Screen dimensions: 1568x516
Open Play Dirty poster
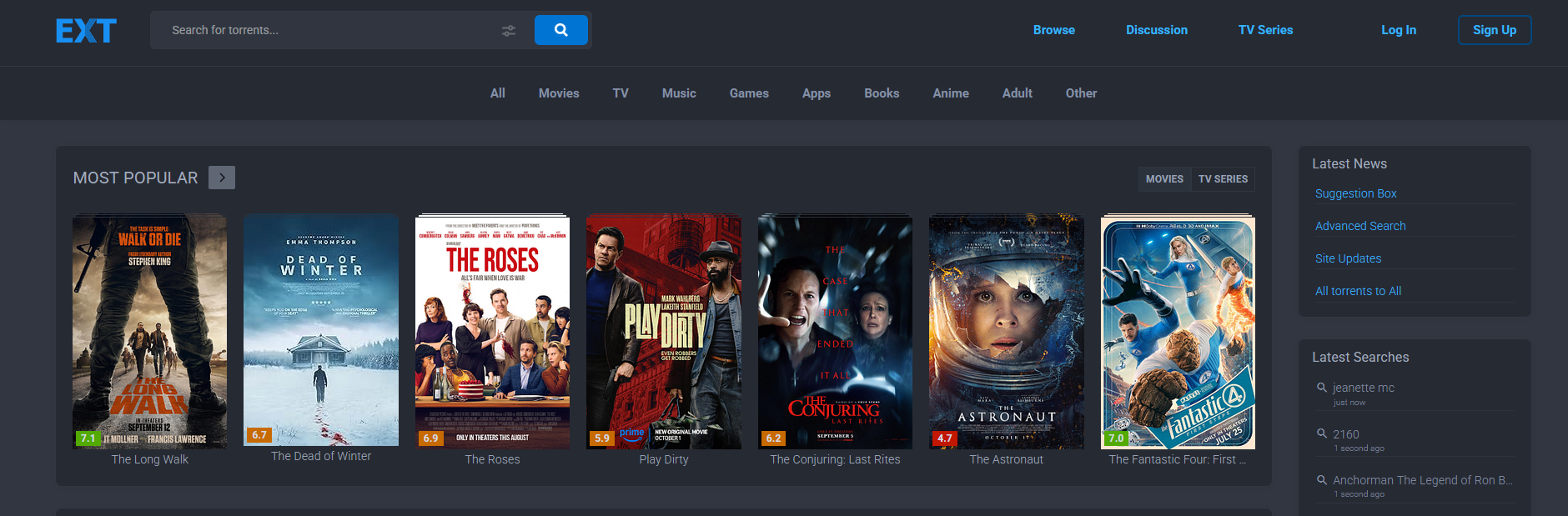point(664,331)
